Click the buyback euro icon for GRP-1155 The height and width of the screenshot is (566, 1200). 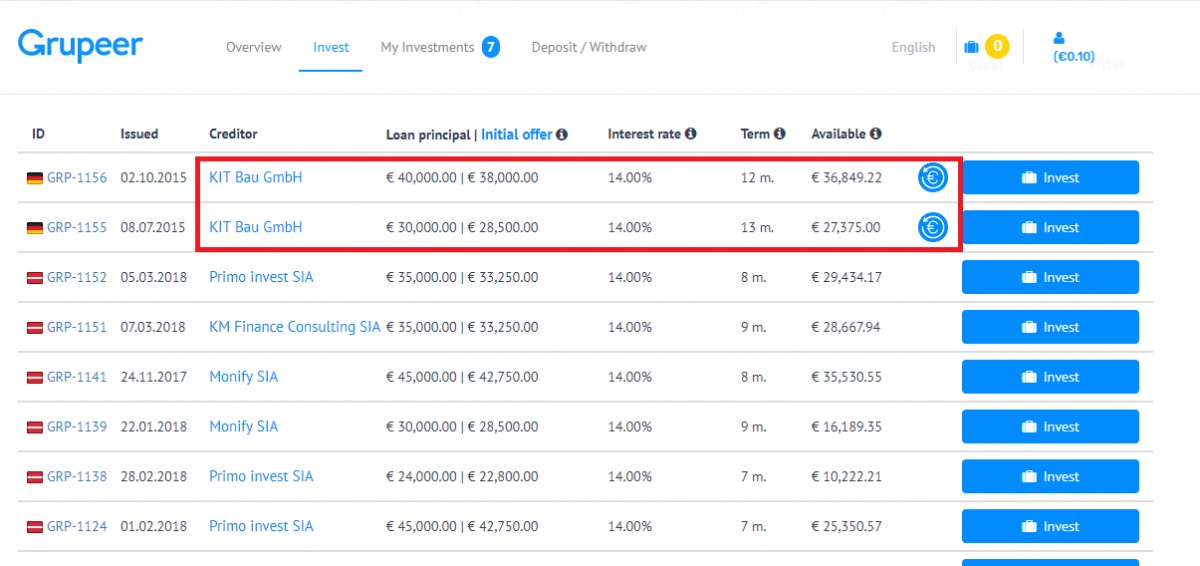pos(932,227)
